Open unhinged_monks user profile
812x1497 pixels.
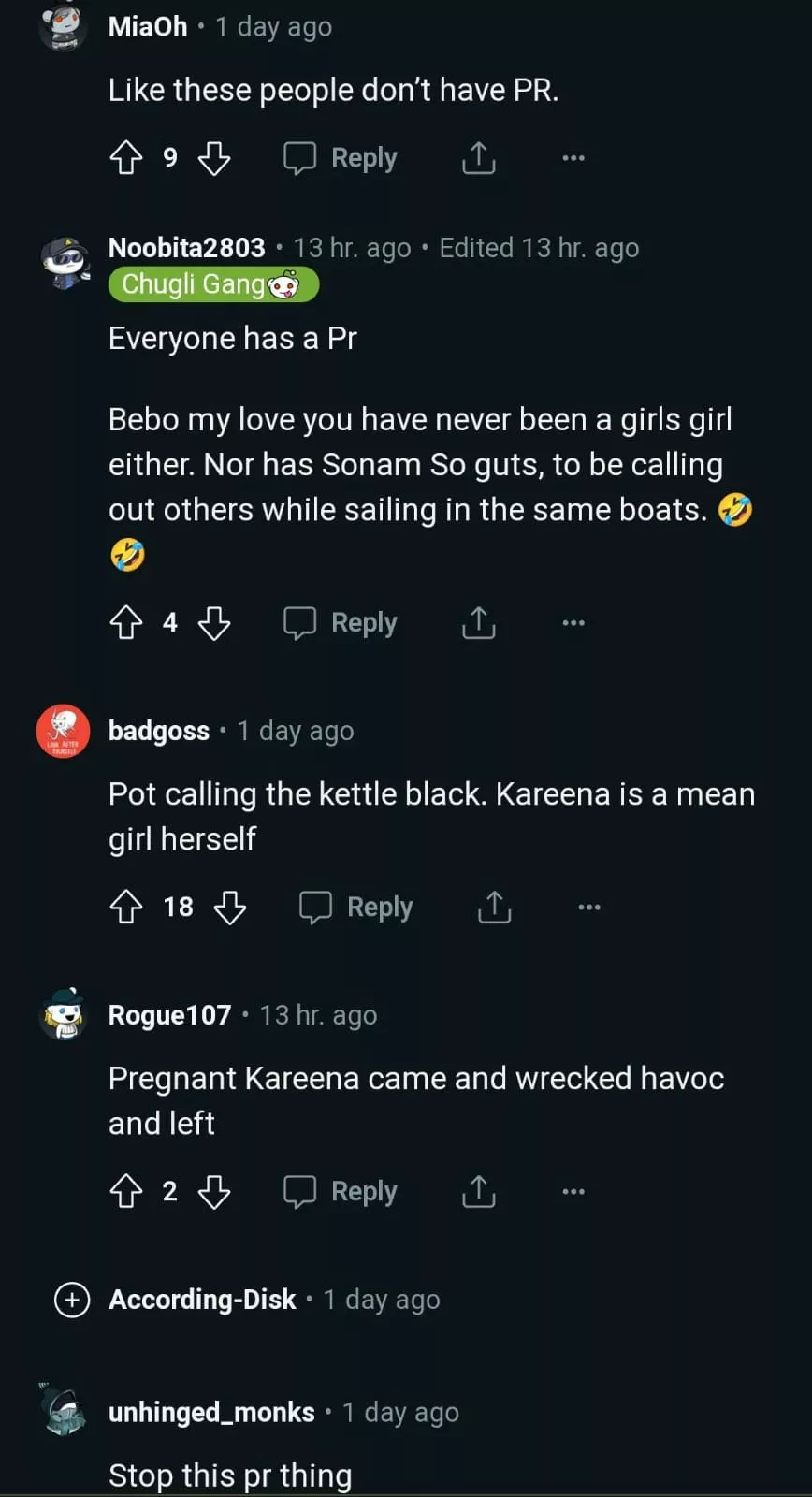pyautogui.click(x=211, y=1412)
